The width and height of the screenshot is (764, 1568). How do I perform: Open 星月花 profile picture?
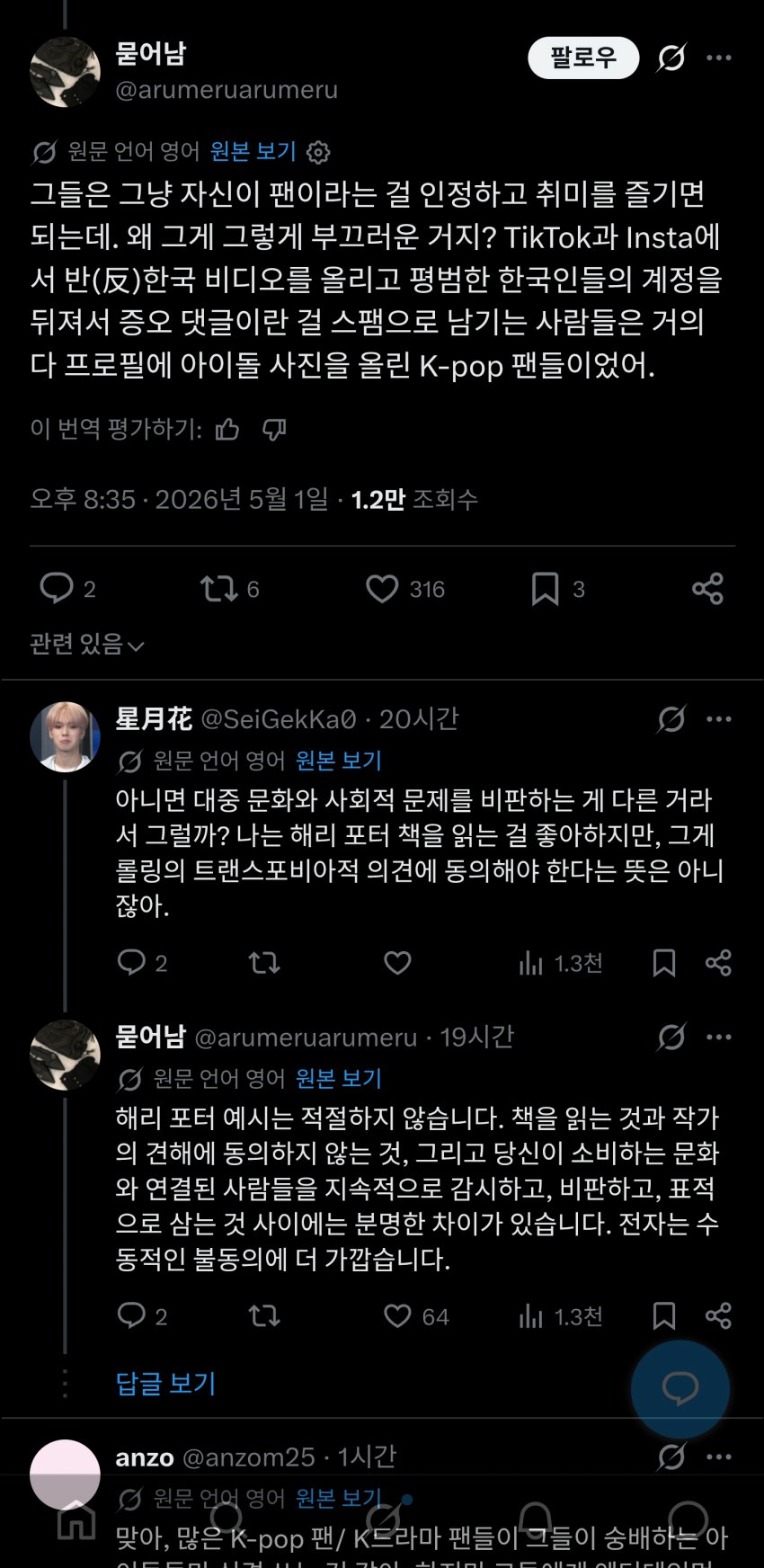[x=65, y=736]
